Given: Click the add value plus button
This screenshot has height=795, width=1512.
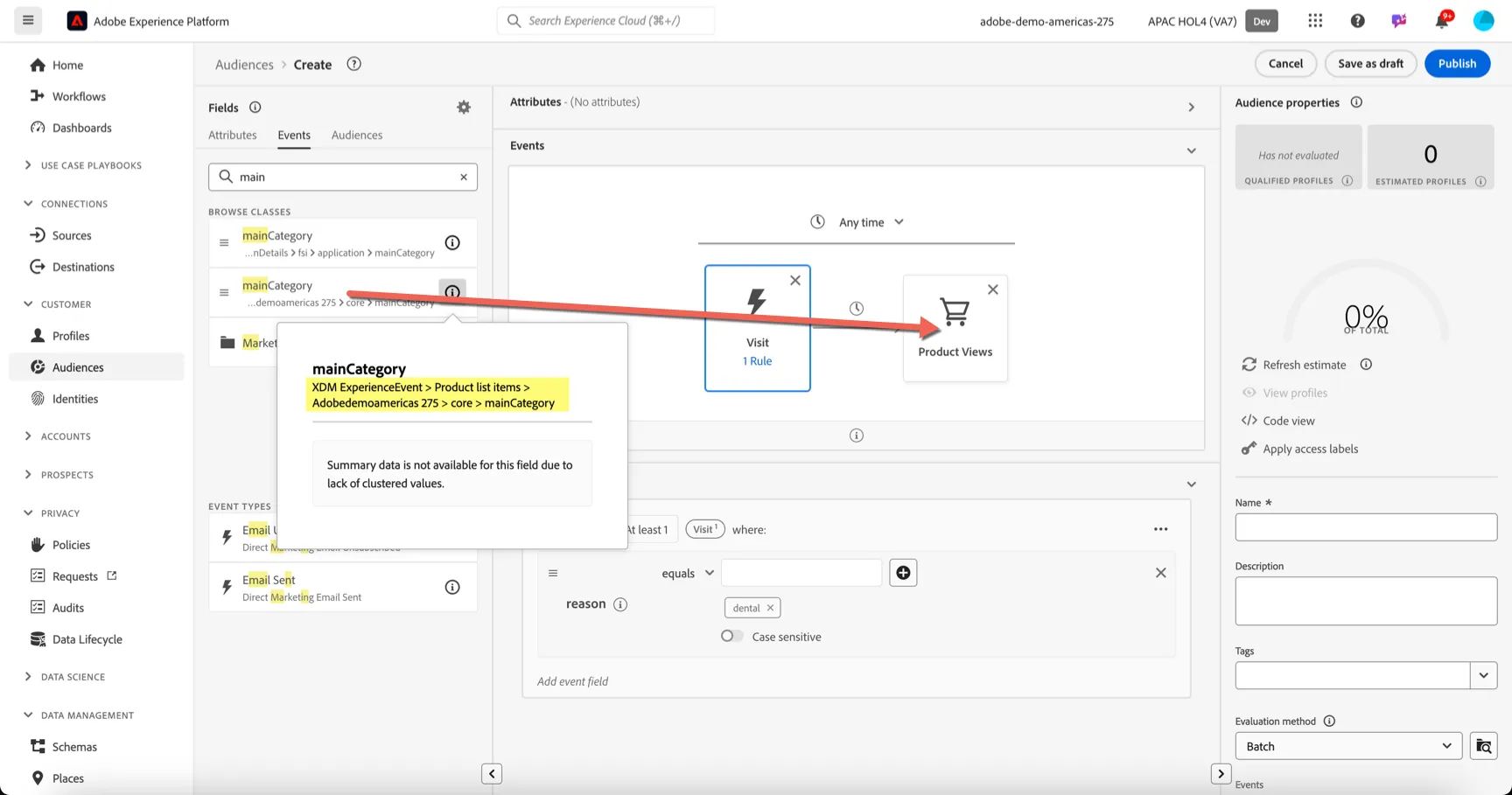Looking at the screenshot, I should tap(903, 573).
